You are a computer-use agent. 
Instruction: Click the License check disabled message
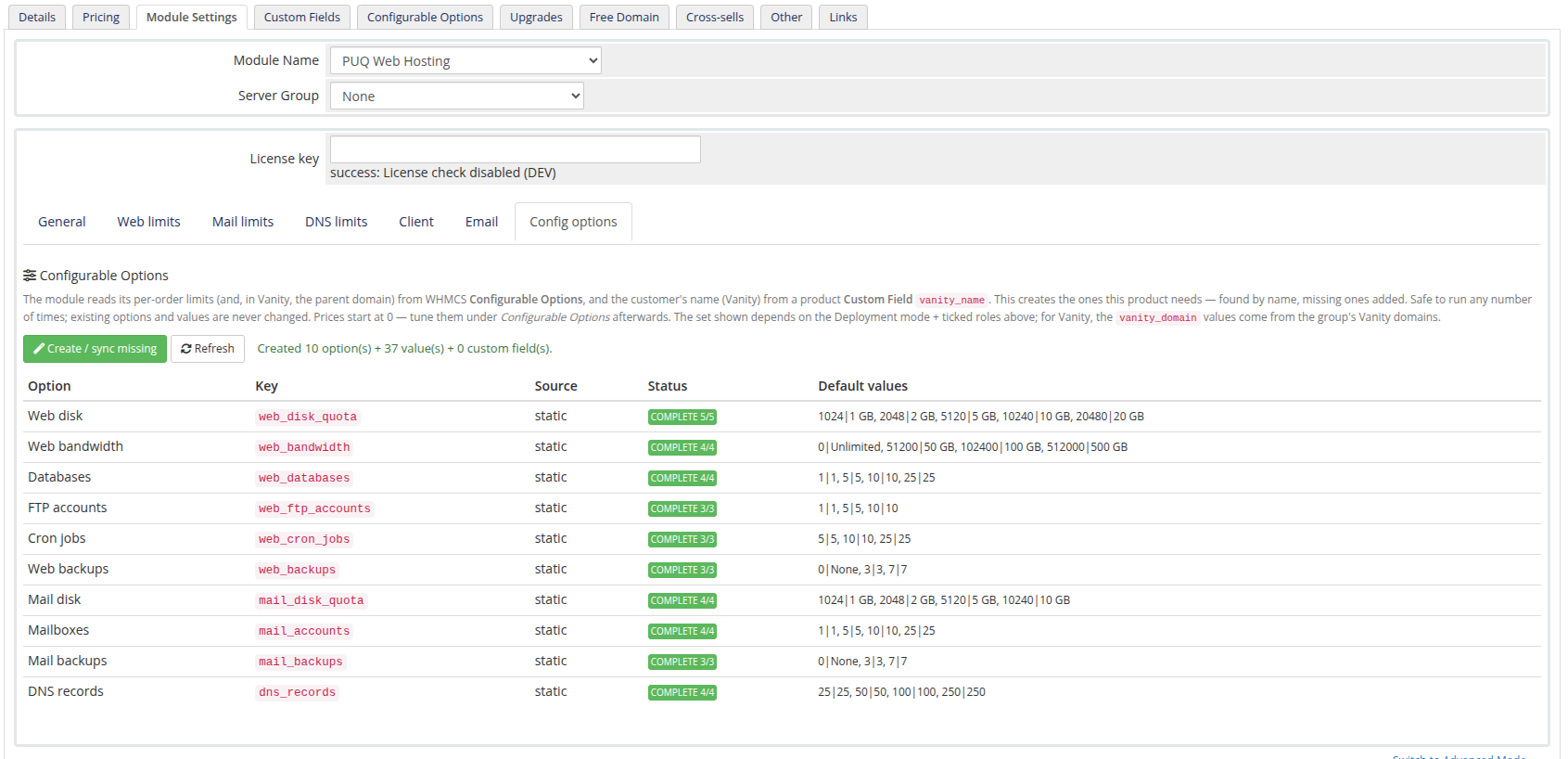point(443,174)
